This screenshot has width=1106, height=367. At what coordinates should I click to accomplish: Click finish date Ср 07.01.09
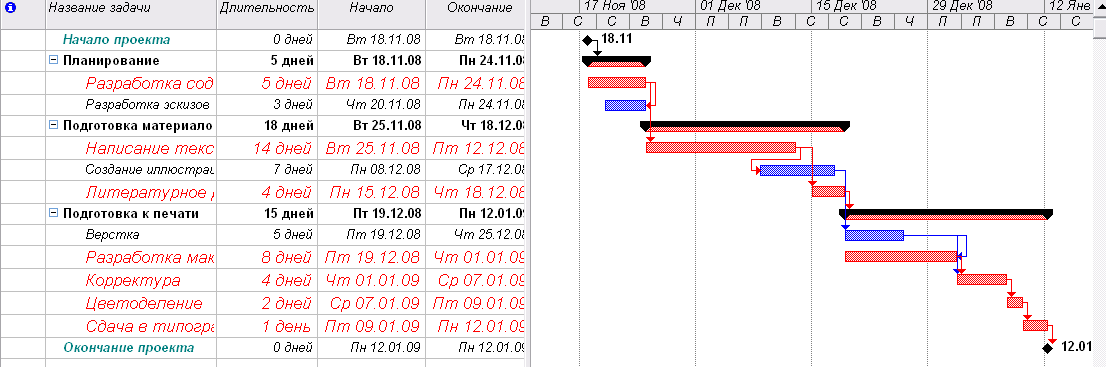(x=476, y=280)
